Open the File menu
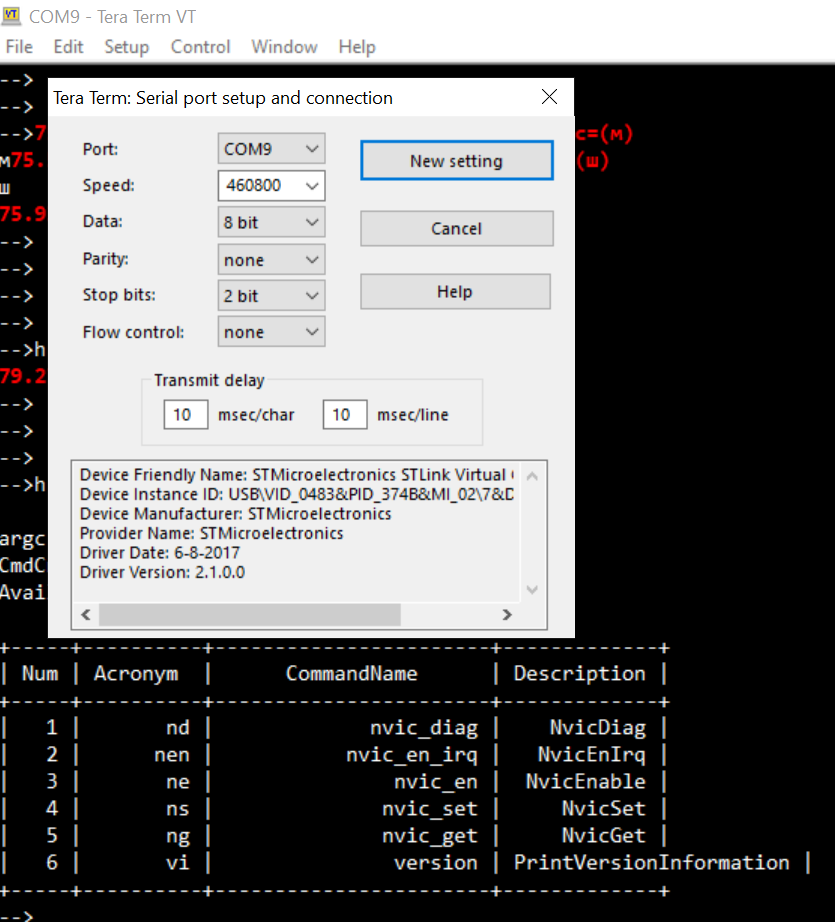Viewport: 835px width, 922px height. [x=19, y=47]
